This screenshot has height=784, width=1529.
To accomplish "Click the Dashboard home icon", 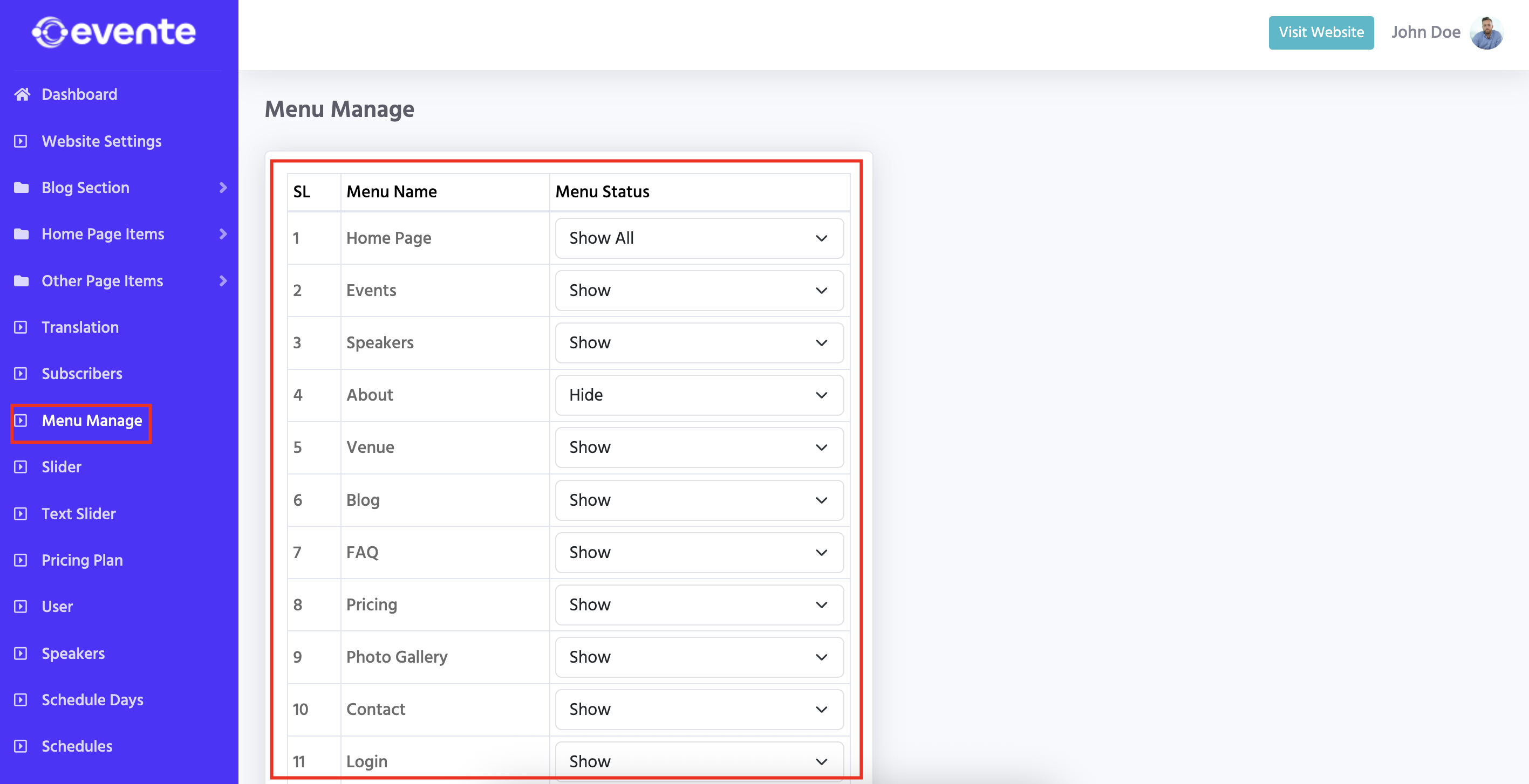I will [x=22, y=94].
